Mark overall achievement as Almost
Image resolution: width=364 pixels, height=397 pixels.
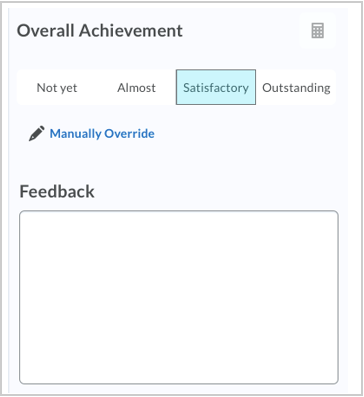tap(136, 88)
